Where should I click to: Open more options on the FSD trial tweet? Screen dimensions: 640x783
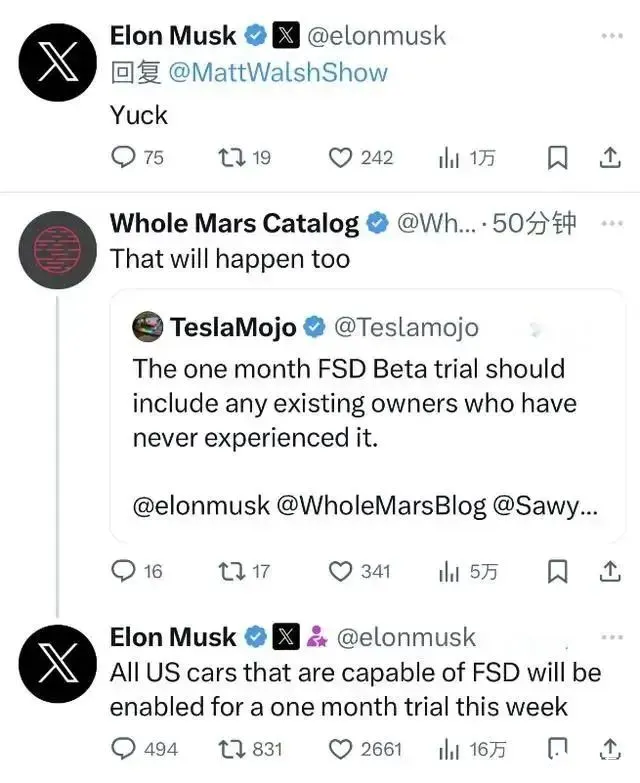(x=611, y=637)
